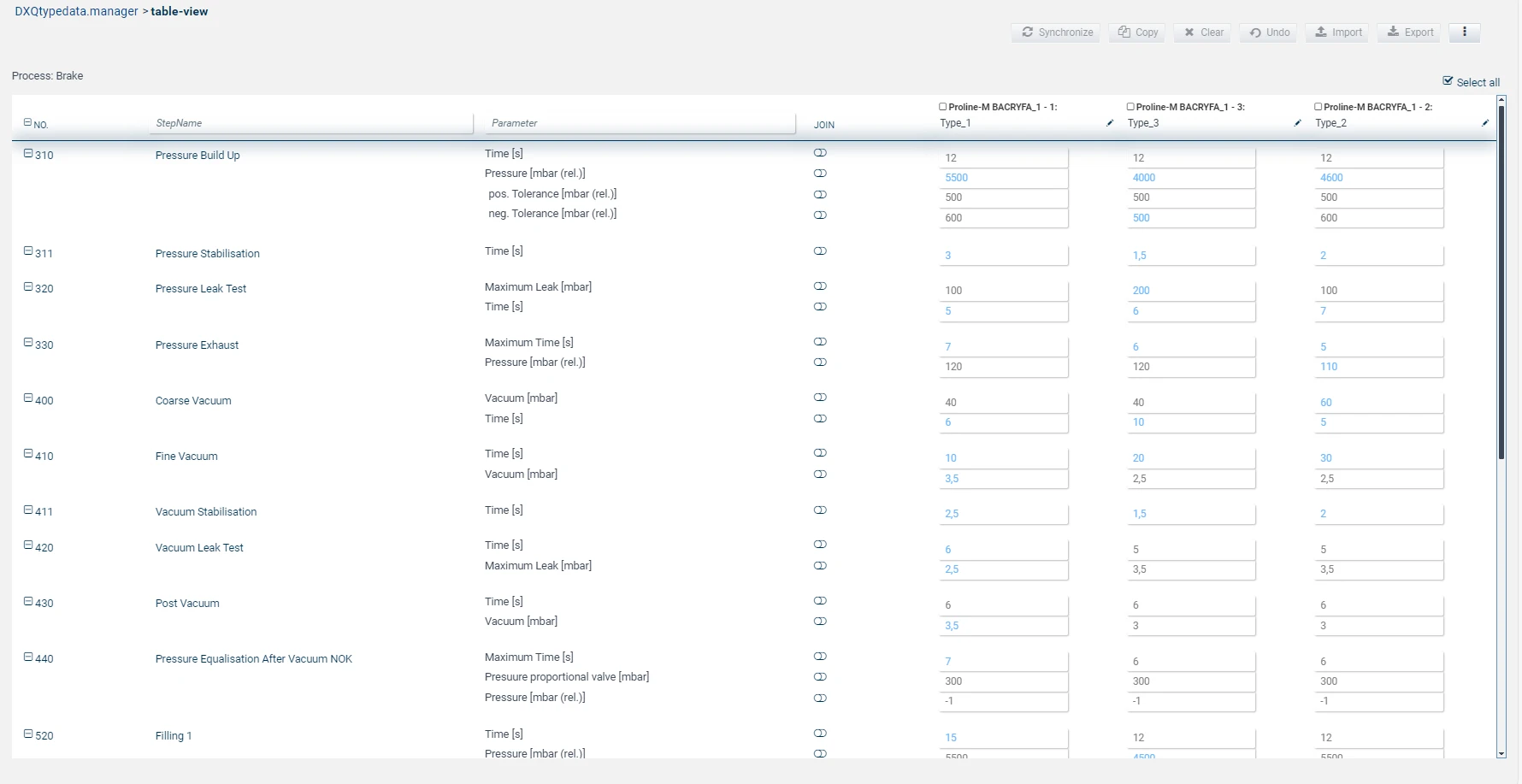Image resolution: width=1522 pixels, height=784 pixels.
Task: Edit Type_2 column name pencil icon
Action: click(x=1485, y=123)
